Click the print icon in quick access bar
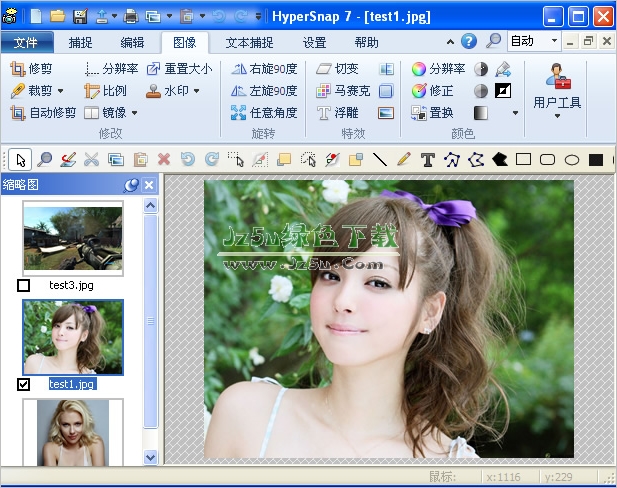Viewport: 617px width, 488px height. (131, 16)
